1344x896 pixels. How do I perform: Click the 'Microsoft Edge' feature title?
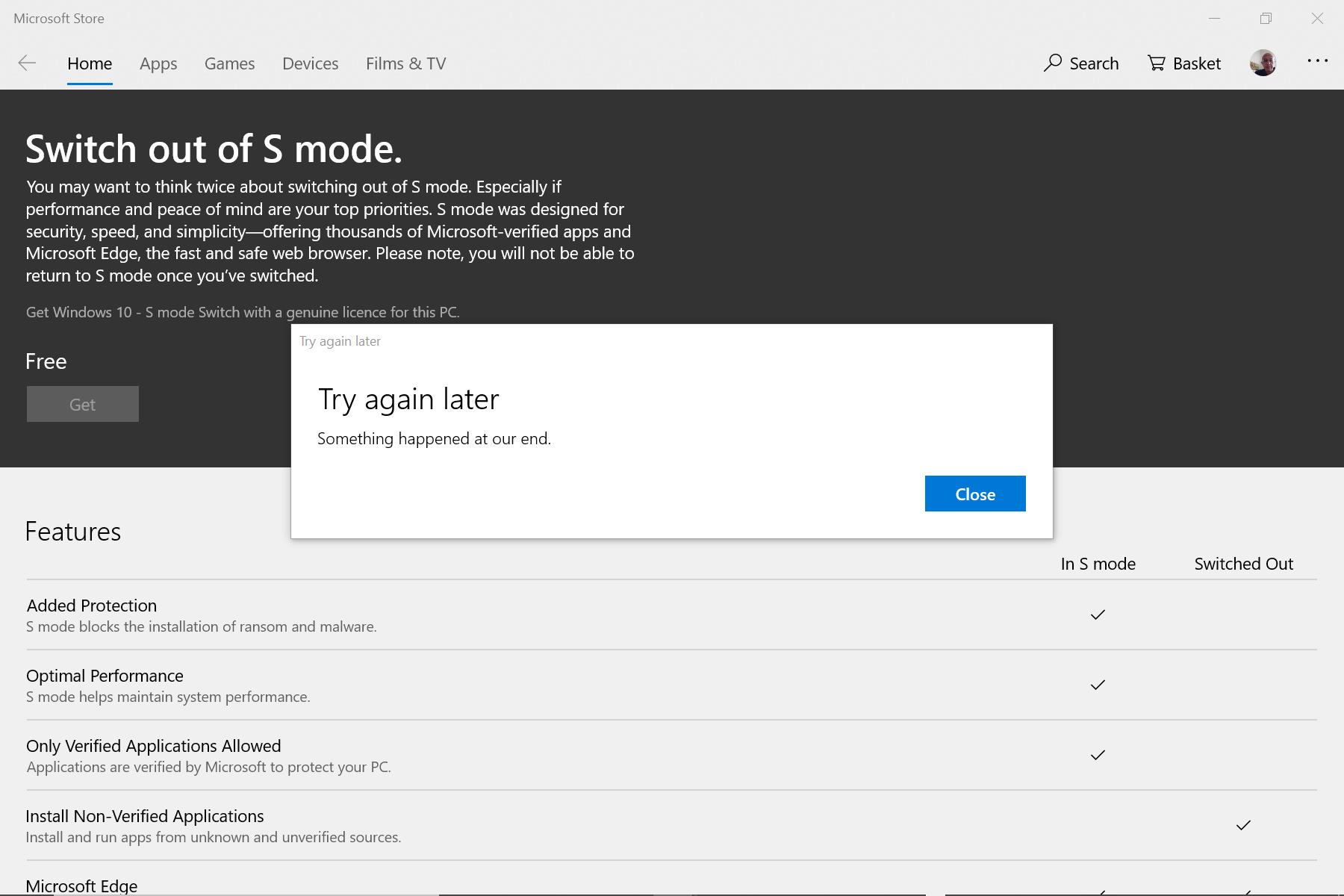coord(81,886)
